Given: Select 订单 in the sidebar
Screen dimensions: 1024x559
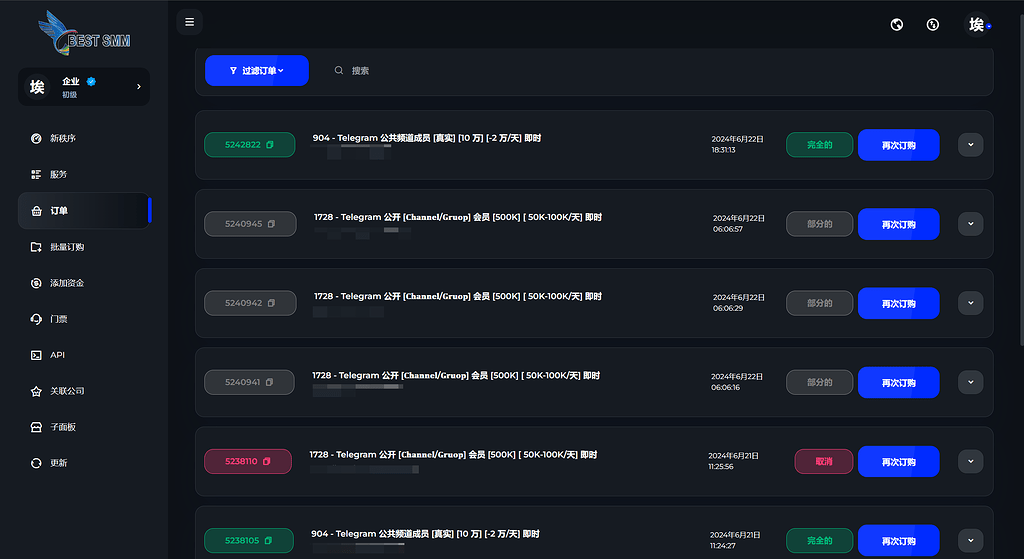Looking at the screenshot, I should tap(84, 211).
